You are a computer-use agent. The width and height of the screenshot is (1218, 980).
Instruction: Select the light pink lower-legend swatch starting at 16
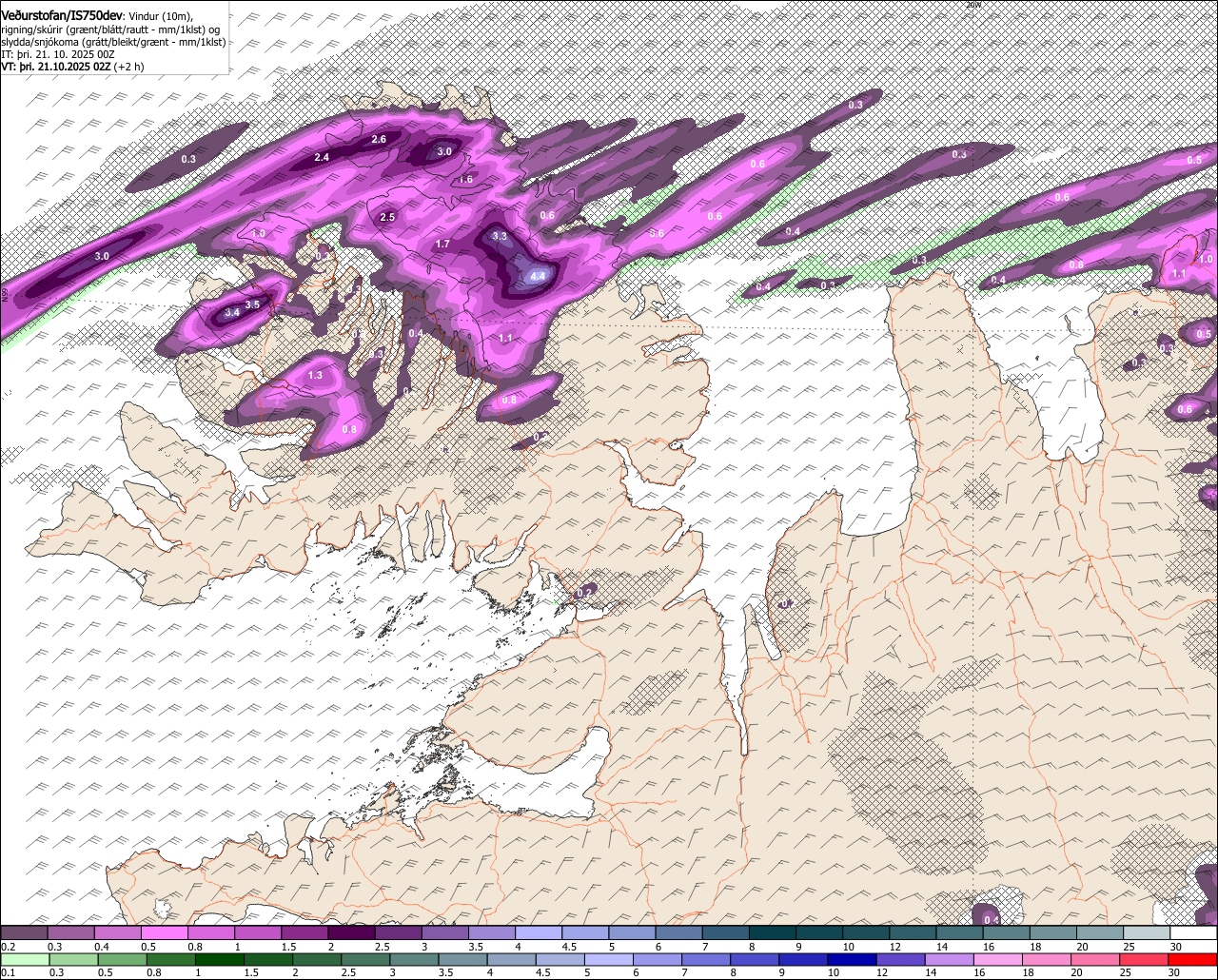998,959
